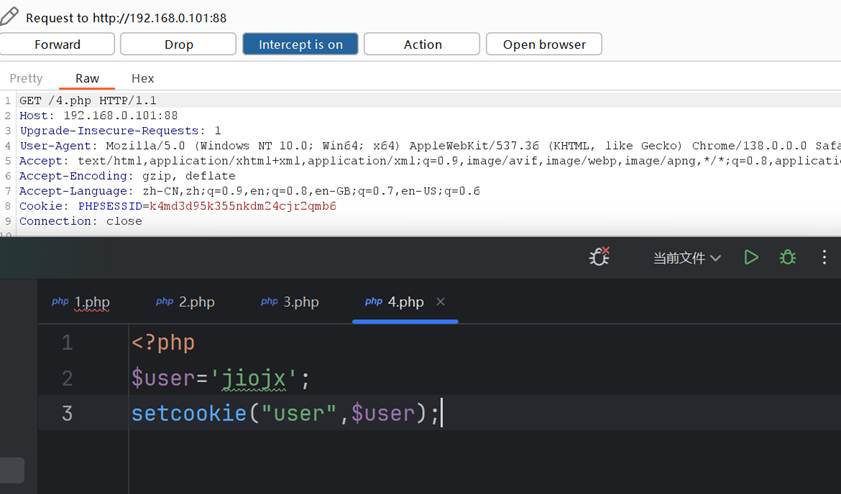
Task: Click the php file icon on 1.php tab
Action: point(60,301)
